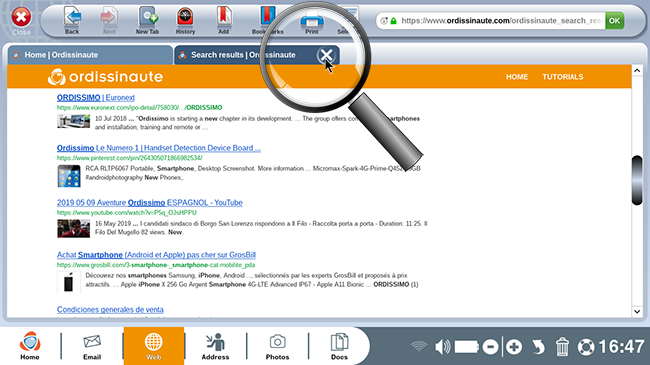Viewport: 650px width, 365px height.
Task: Select the Web app in the bottom bar
Action: click(x=153, y=346)
